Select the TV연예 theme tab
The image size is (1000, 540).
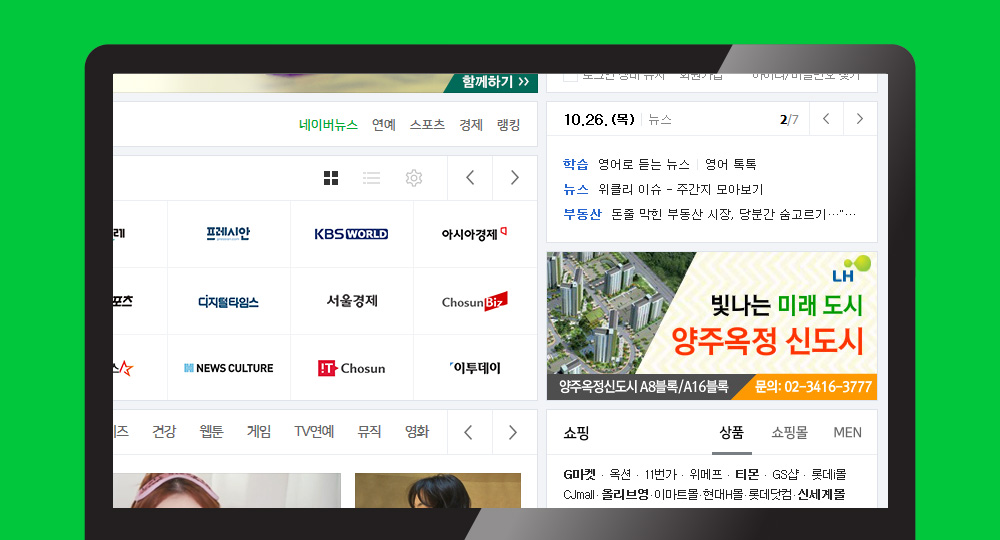tap(314, 432)
